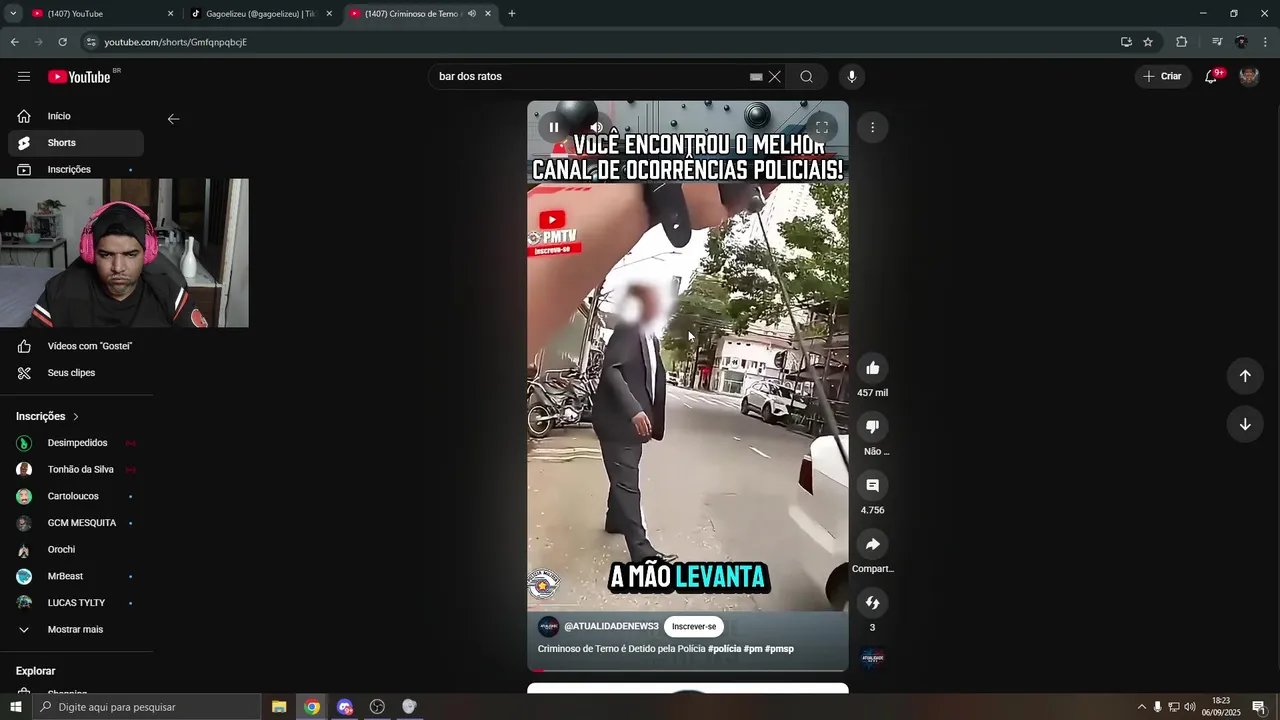
Task: Open MrBeast subscription channel
Action: point(76,576)
